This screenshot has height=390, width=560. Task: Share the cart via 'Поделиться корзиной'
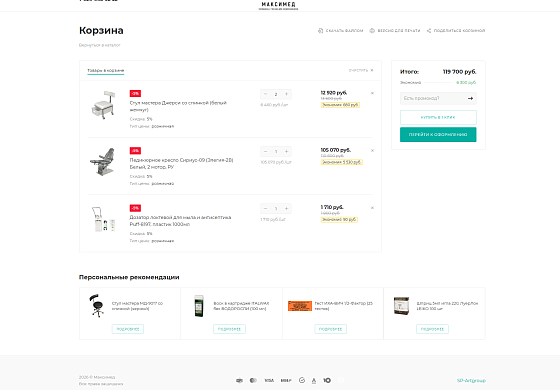(456, 31)
